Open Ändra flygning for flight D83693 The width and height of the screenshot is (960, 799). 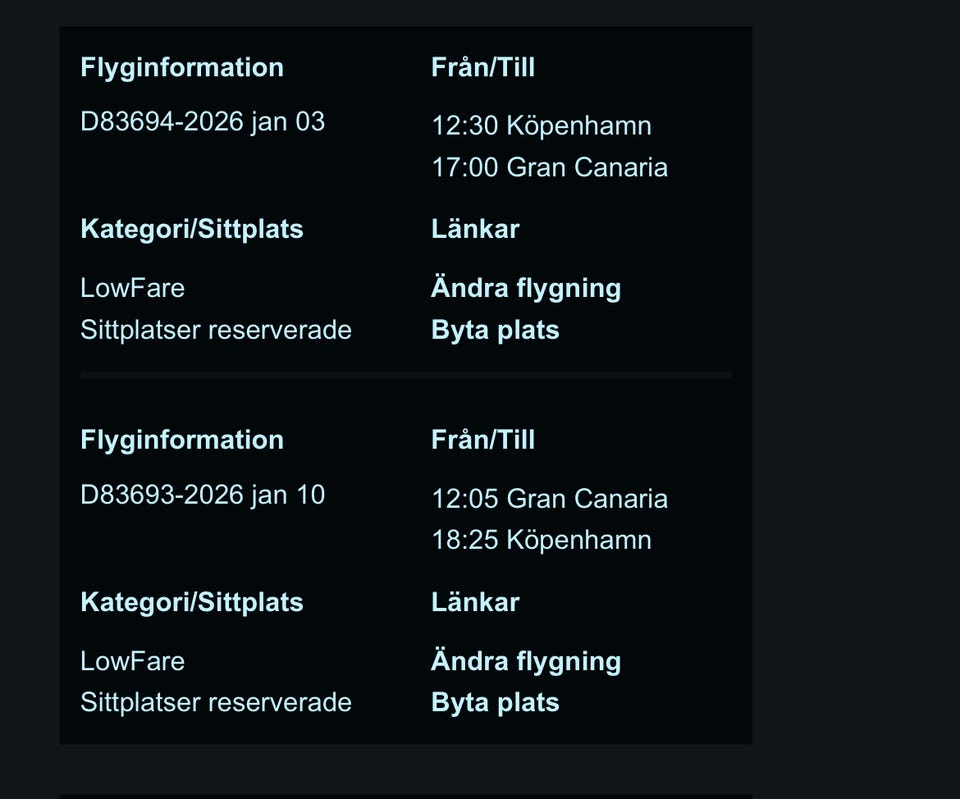pyautogui.click(x=526, y=661)
